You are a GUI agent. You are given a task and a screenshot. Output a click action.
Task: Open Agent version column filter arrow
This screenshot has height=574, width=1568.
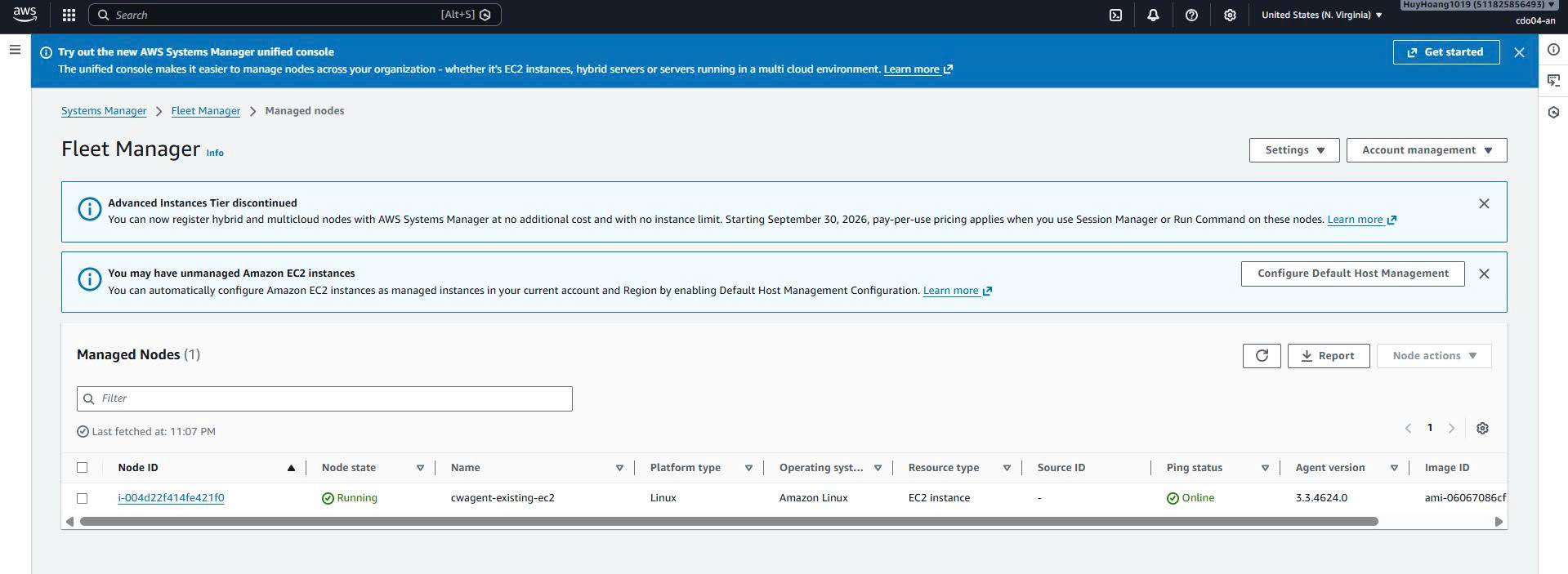point(1394,468)
